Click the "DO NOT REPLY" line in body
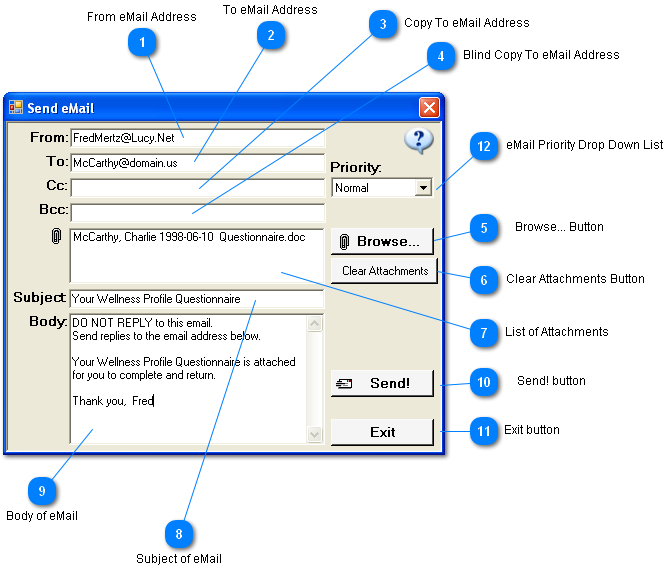This screenshot has width=671, height=569. (142, 323)
